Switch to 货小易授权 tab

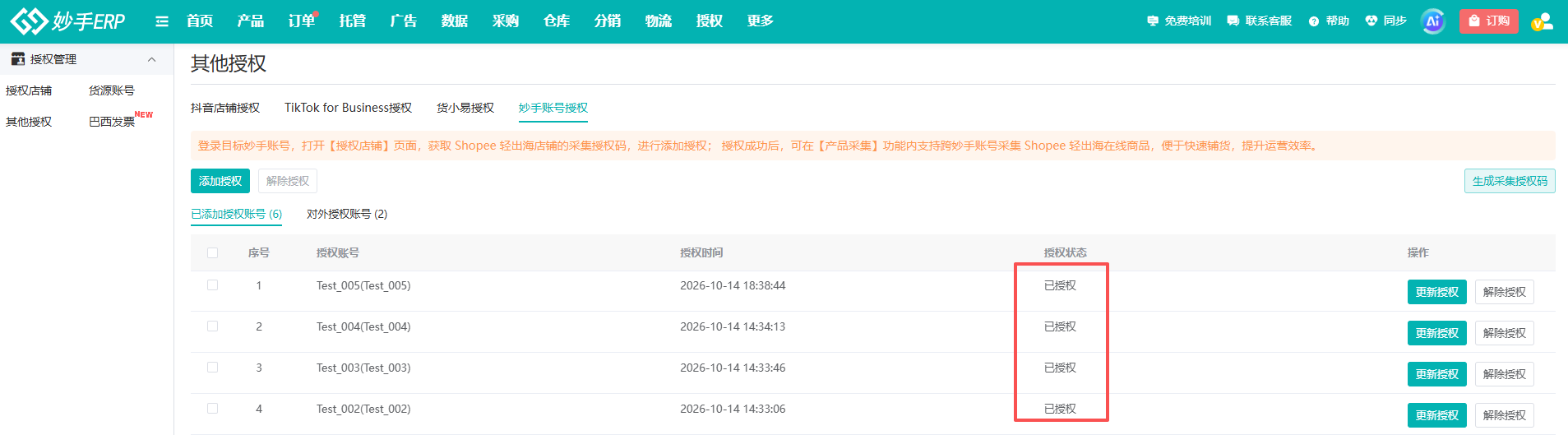465,108
